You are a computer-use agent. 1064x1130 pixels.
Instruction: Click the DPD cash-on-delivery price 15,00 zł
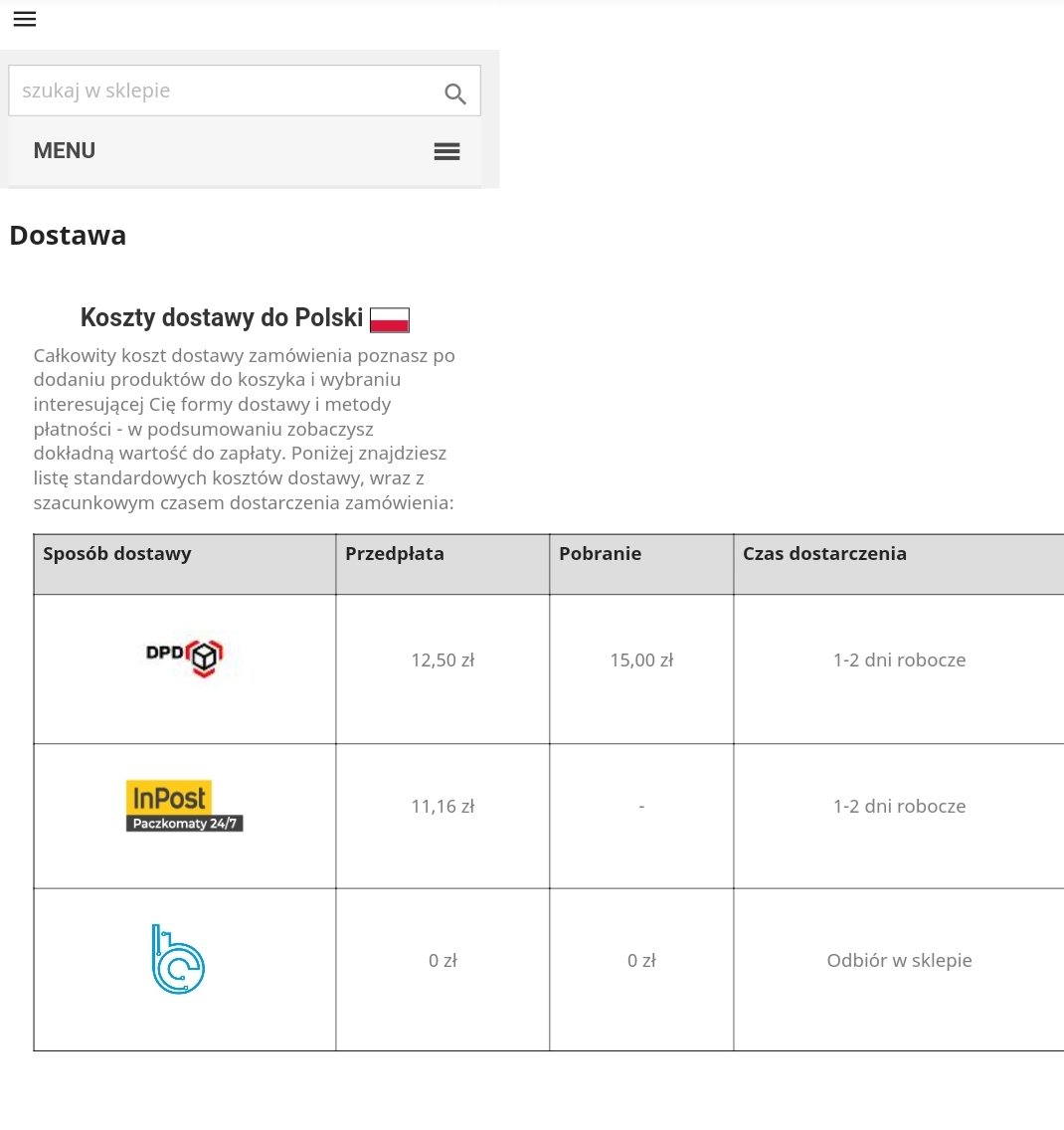[641, 659]
